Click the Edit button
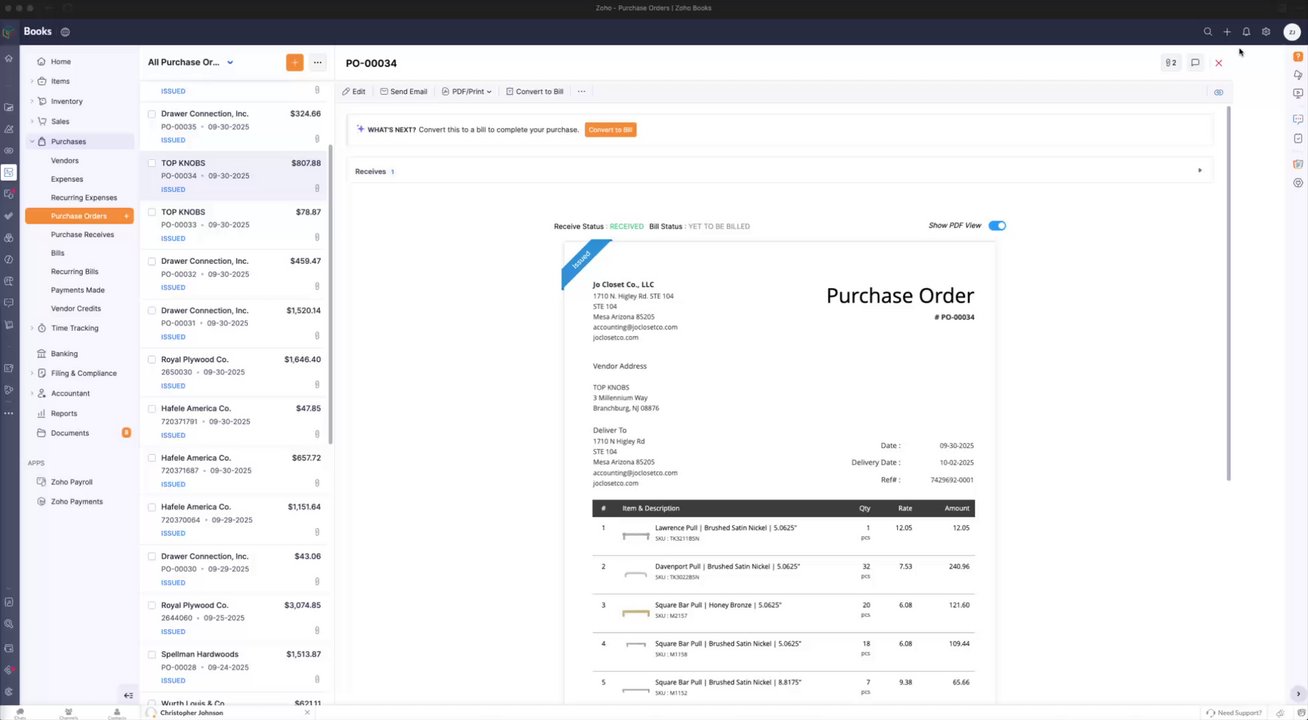 click(x=354, y=91)
